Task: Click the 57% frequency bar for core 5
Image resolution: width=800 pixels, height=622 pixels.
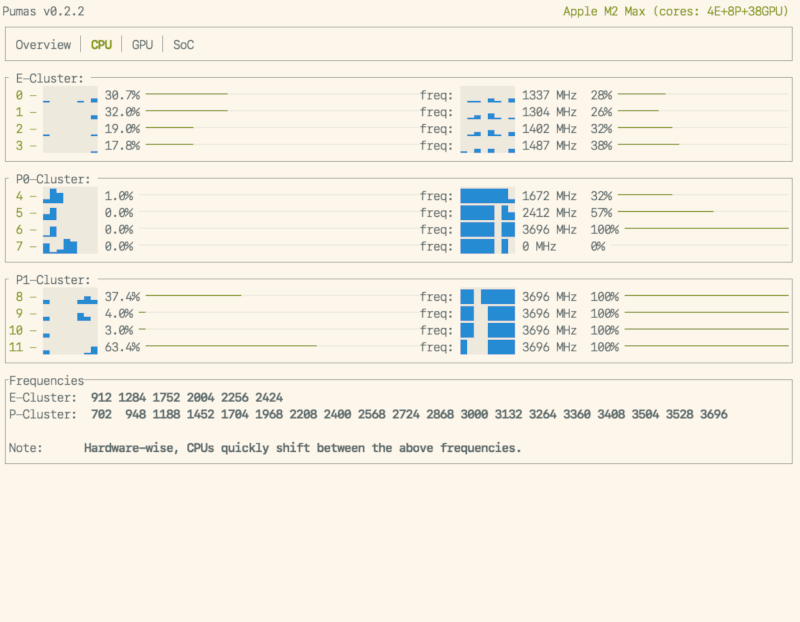Action: (x=668, y=213)
